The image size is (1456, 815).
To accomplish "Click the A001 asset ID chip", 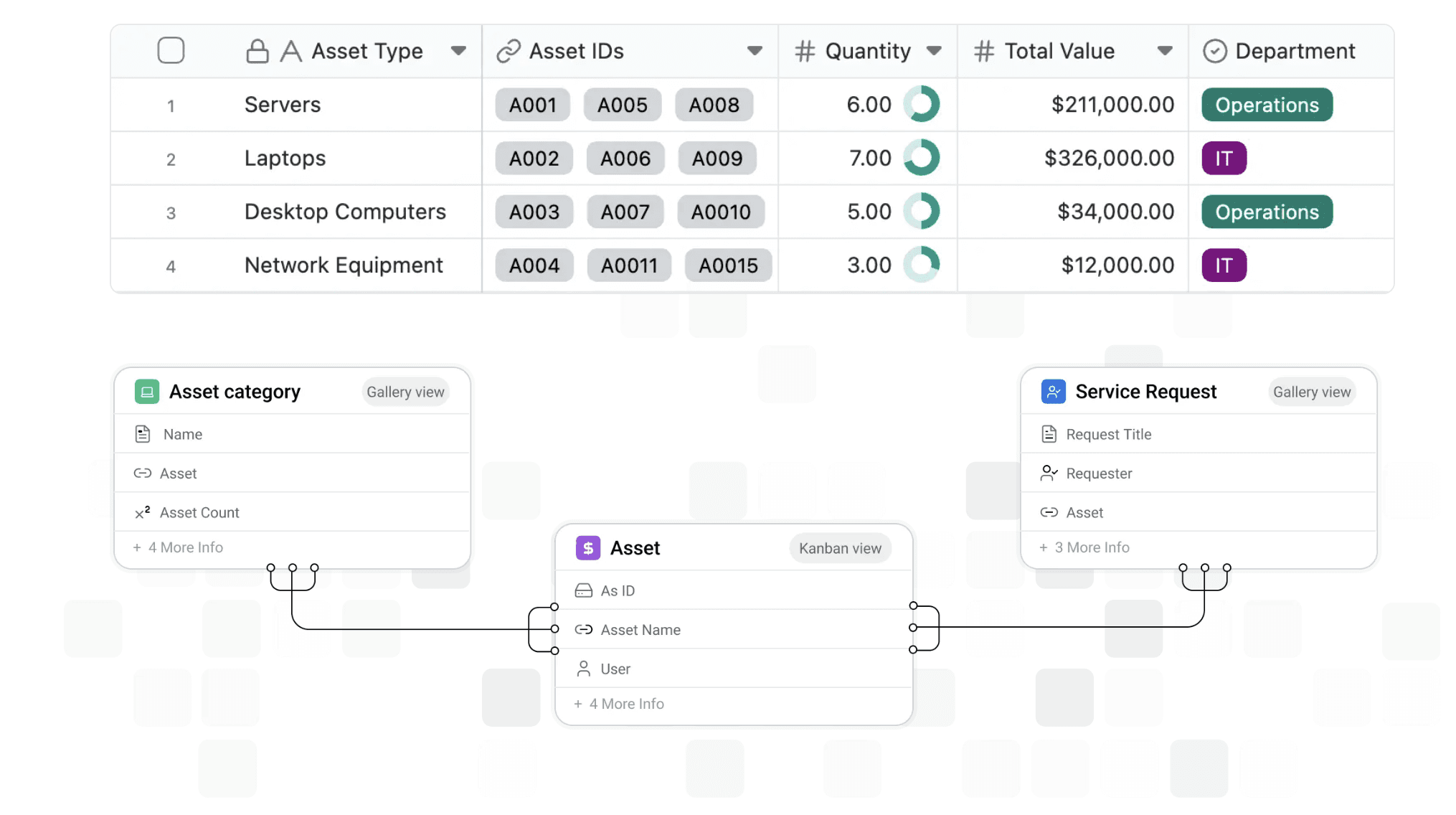I will coord(532,105).
